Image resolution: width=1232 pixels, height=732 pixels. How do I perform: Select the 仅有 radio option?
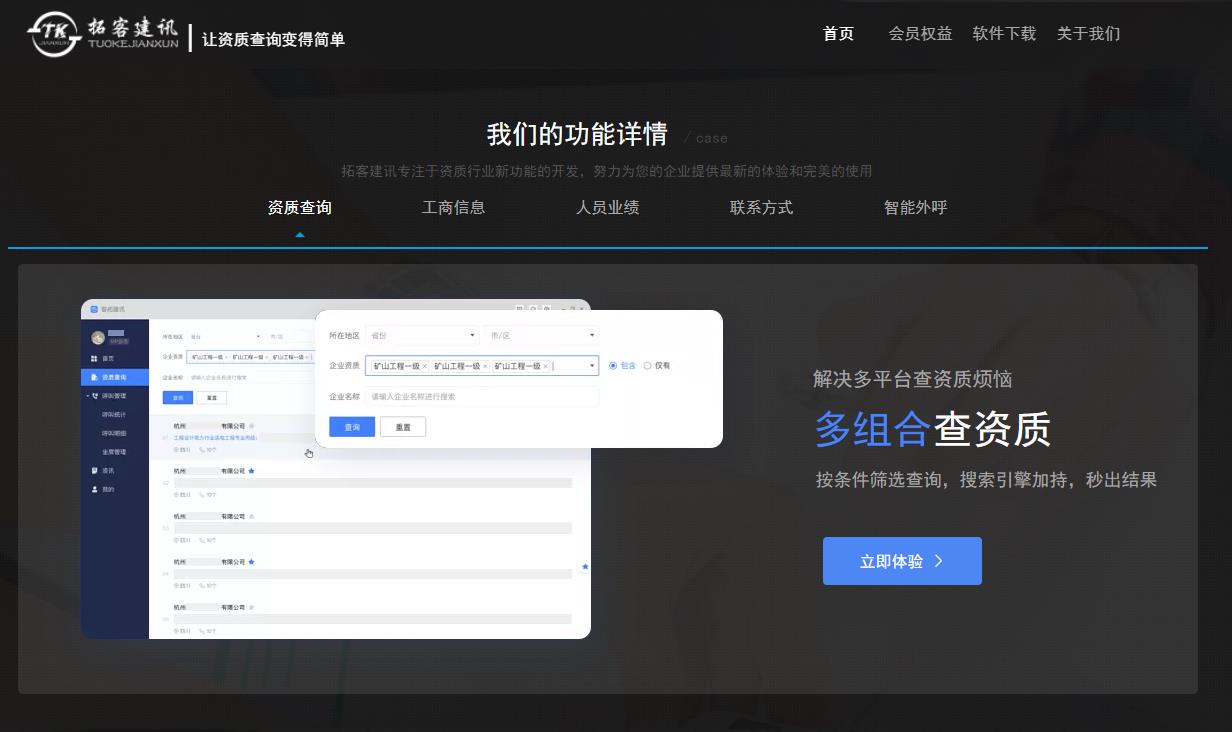coord(647,366)
